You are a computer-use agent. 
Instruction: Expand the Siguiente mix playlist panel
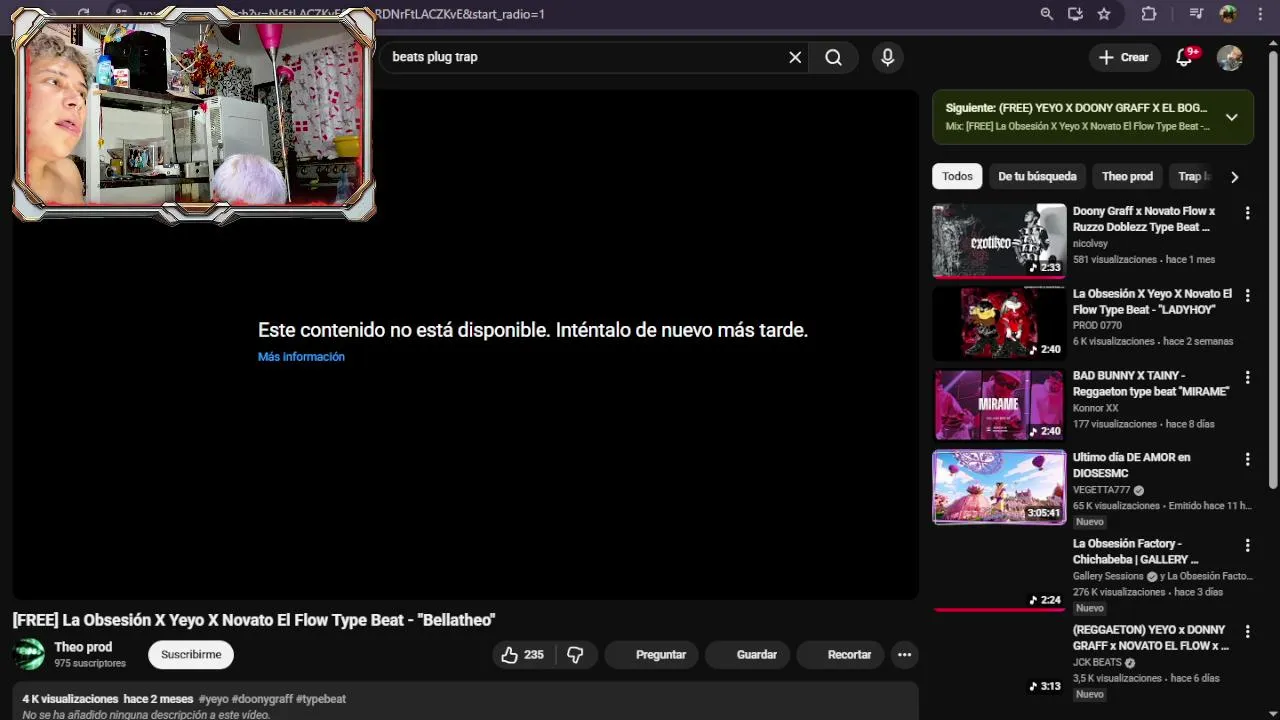(1232, 117)
